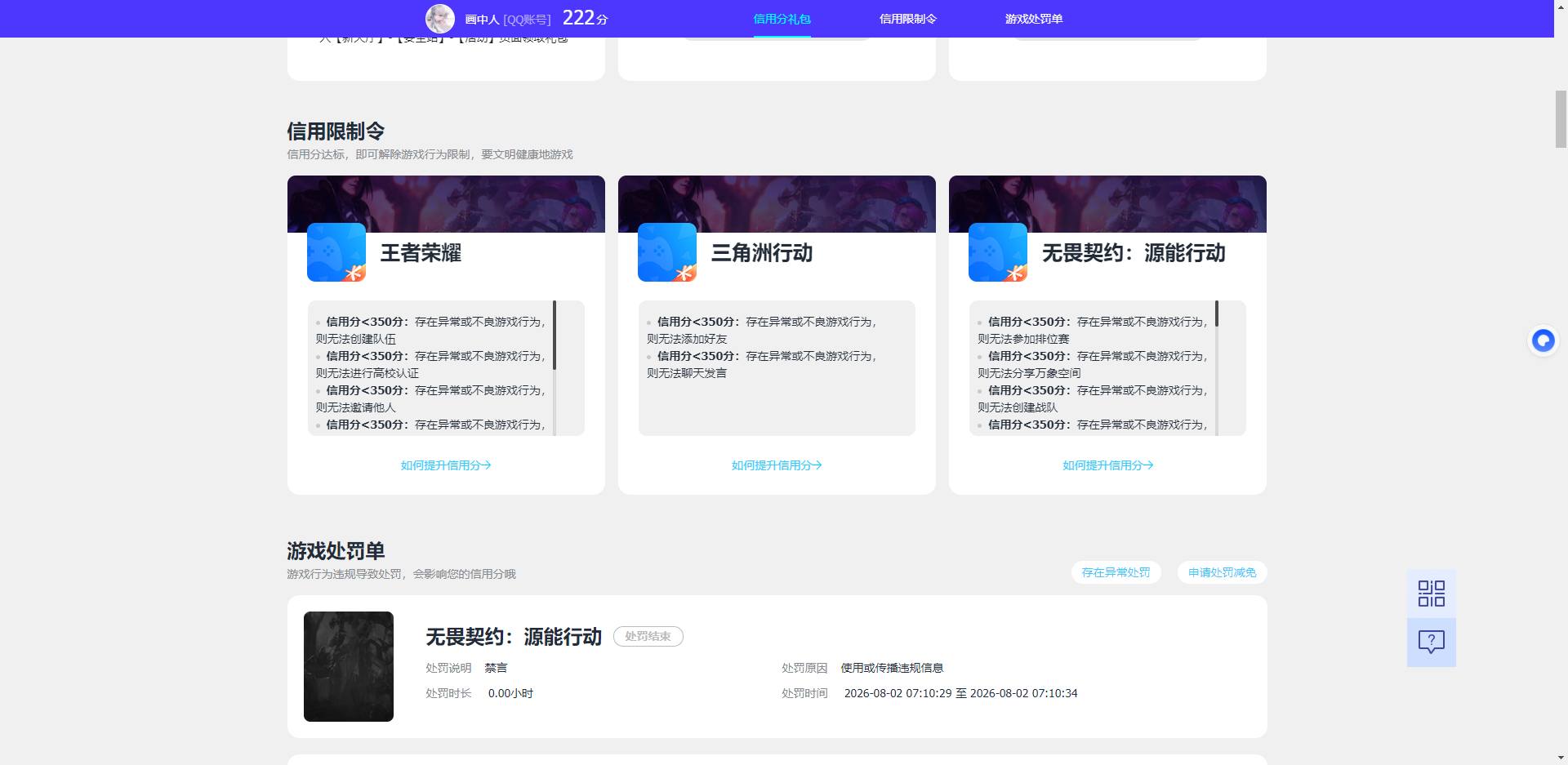Open the 三角洲行动 game icon

(x=667, y=252)
